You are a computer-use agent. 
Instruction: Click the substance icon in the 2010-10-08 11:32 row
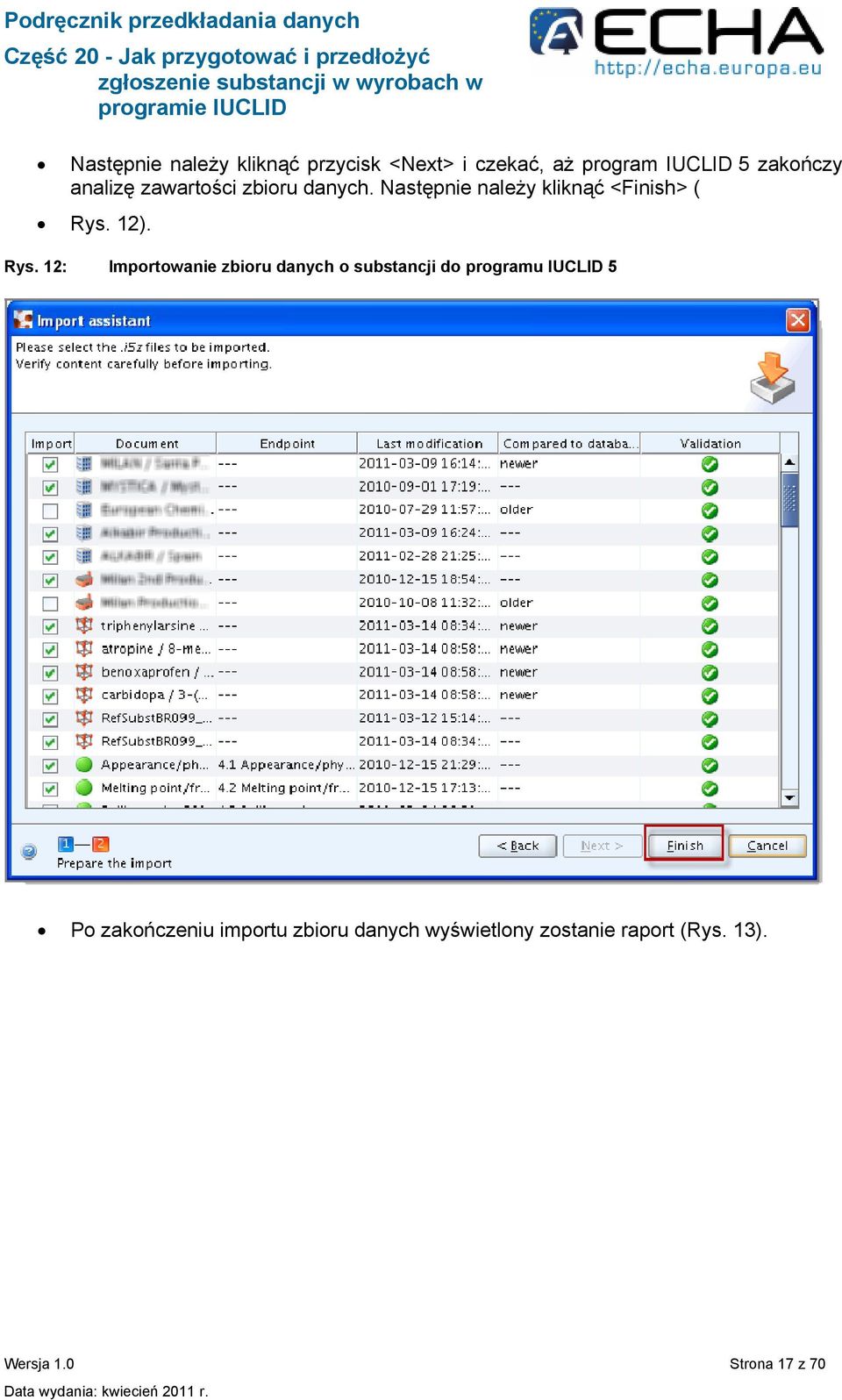coord(84,603)
